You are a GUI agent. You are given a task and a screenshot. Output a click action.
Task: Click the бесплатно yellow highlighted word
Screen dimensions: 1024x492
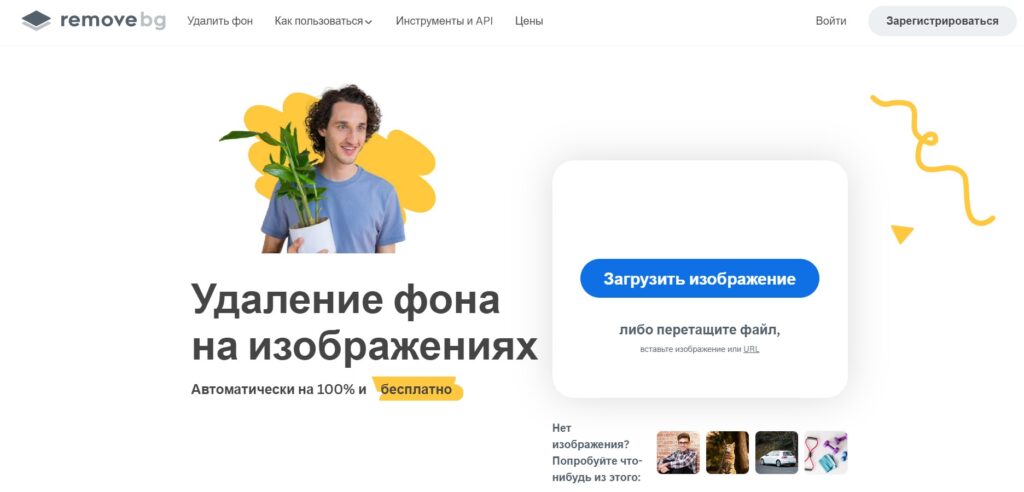pos(417,389)
